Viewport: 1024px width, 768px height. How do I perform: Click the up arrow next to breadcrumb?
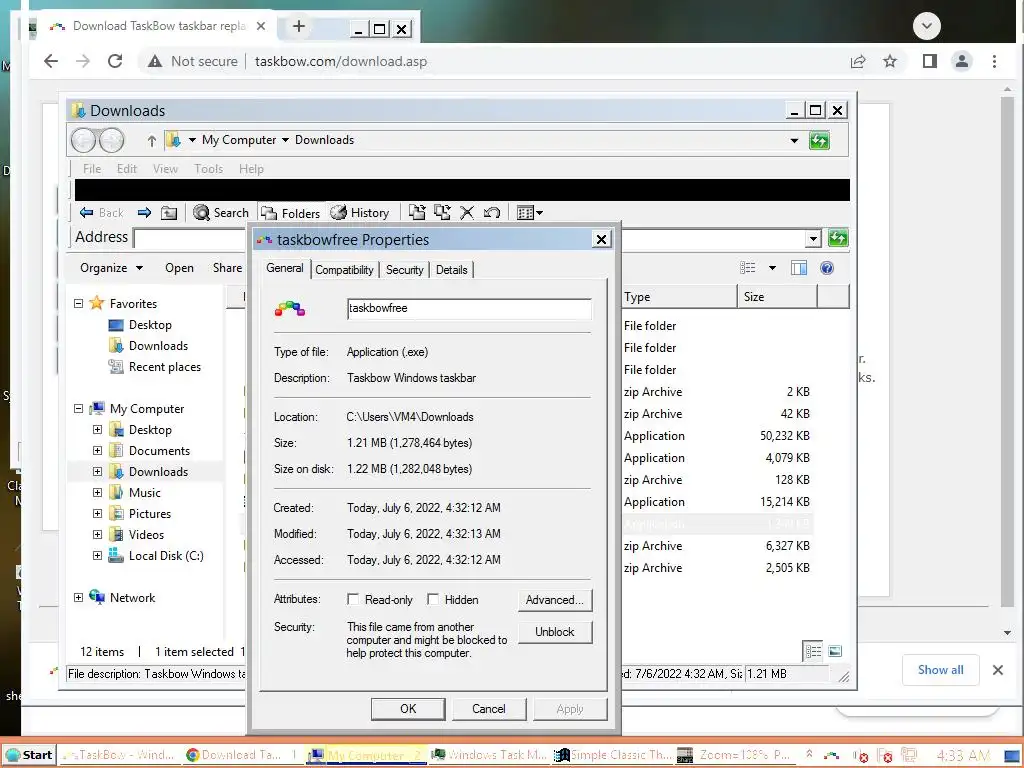(152, 140)
